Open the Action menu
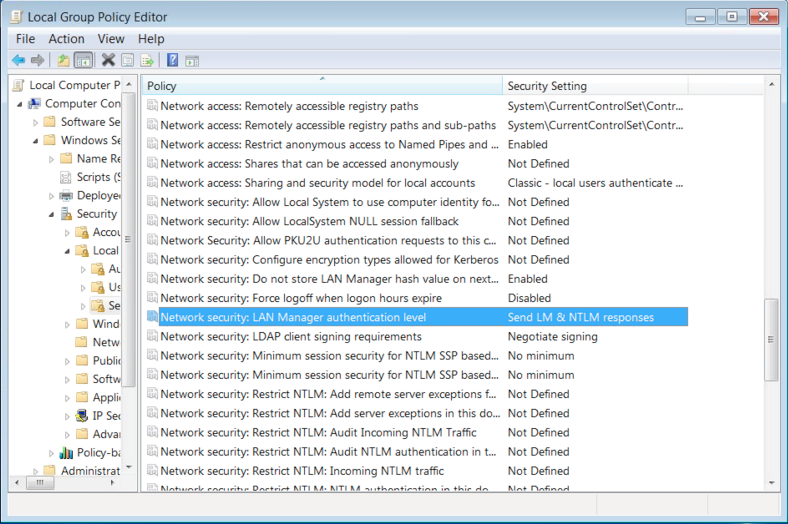Viewport: 788px width, 524px height. tap(66, 39)
